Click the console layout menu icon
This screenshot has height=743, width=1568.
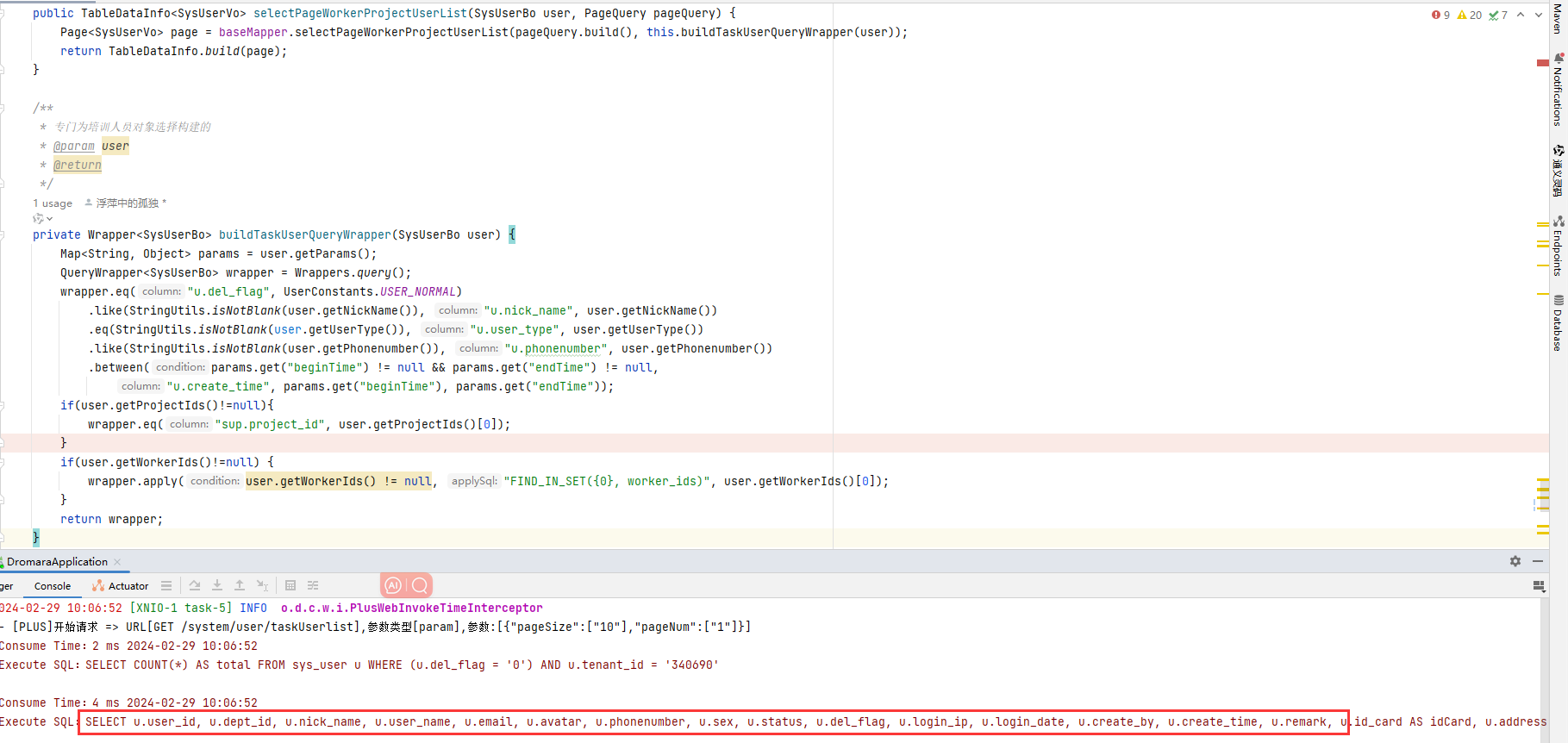click(x=166, y=586)
